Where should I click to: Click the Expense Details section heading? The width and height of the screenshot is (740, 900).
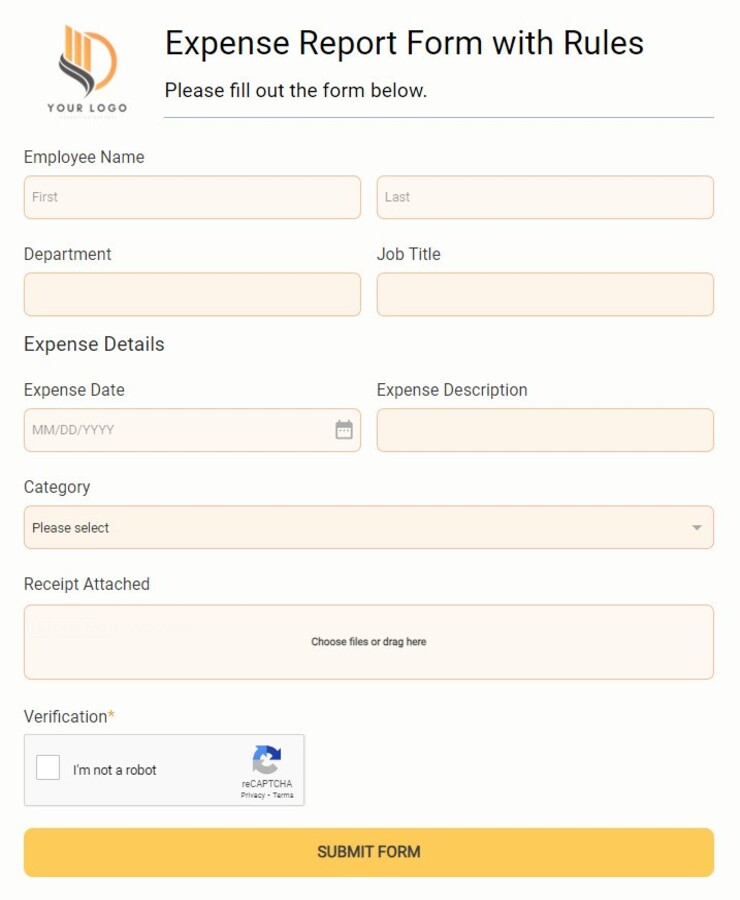tap(93, 344)
